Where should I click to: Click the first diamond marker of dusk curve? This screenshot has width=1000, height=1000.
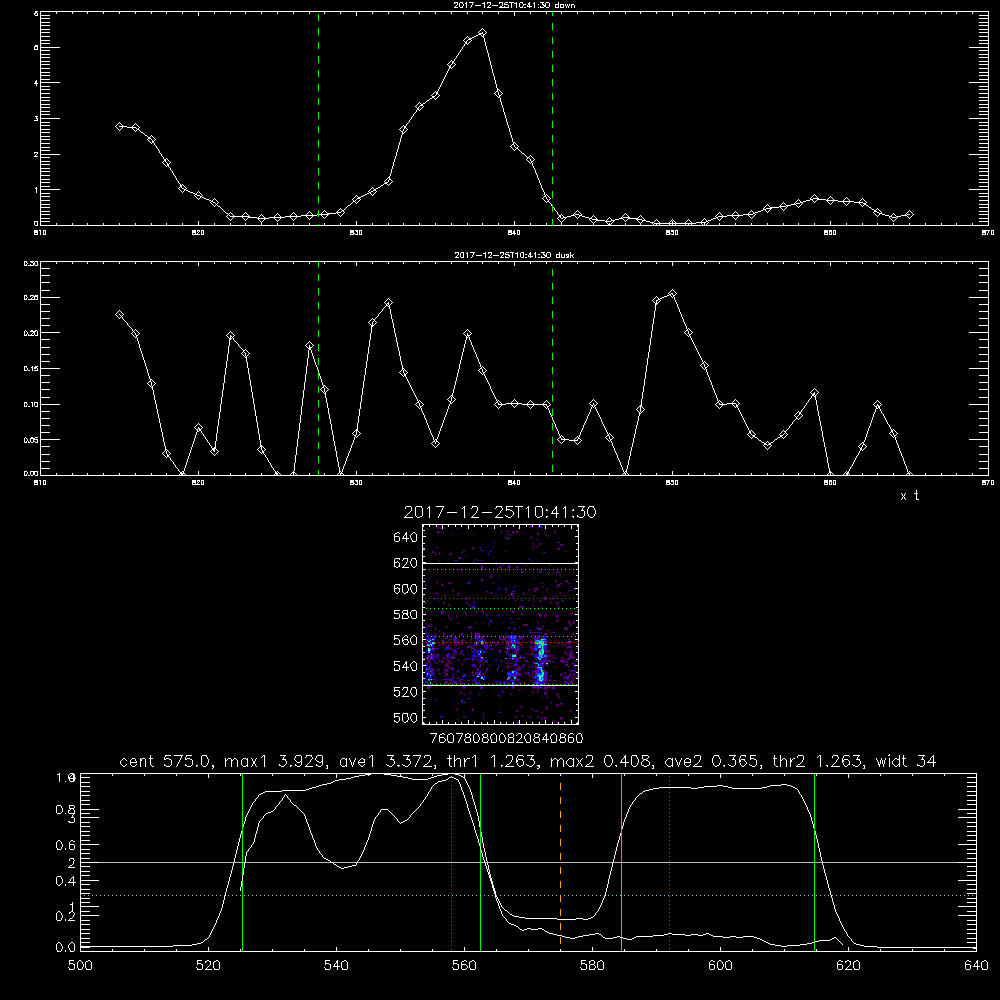click(119, 314)
